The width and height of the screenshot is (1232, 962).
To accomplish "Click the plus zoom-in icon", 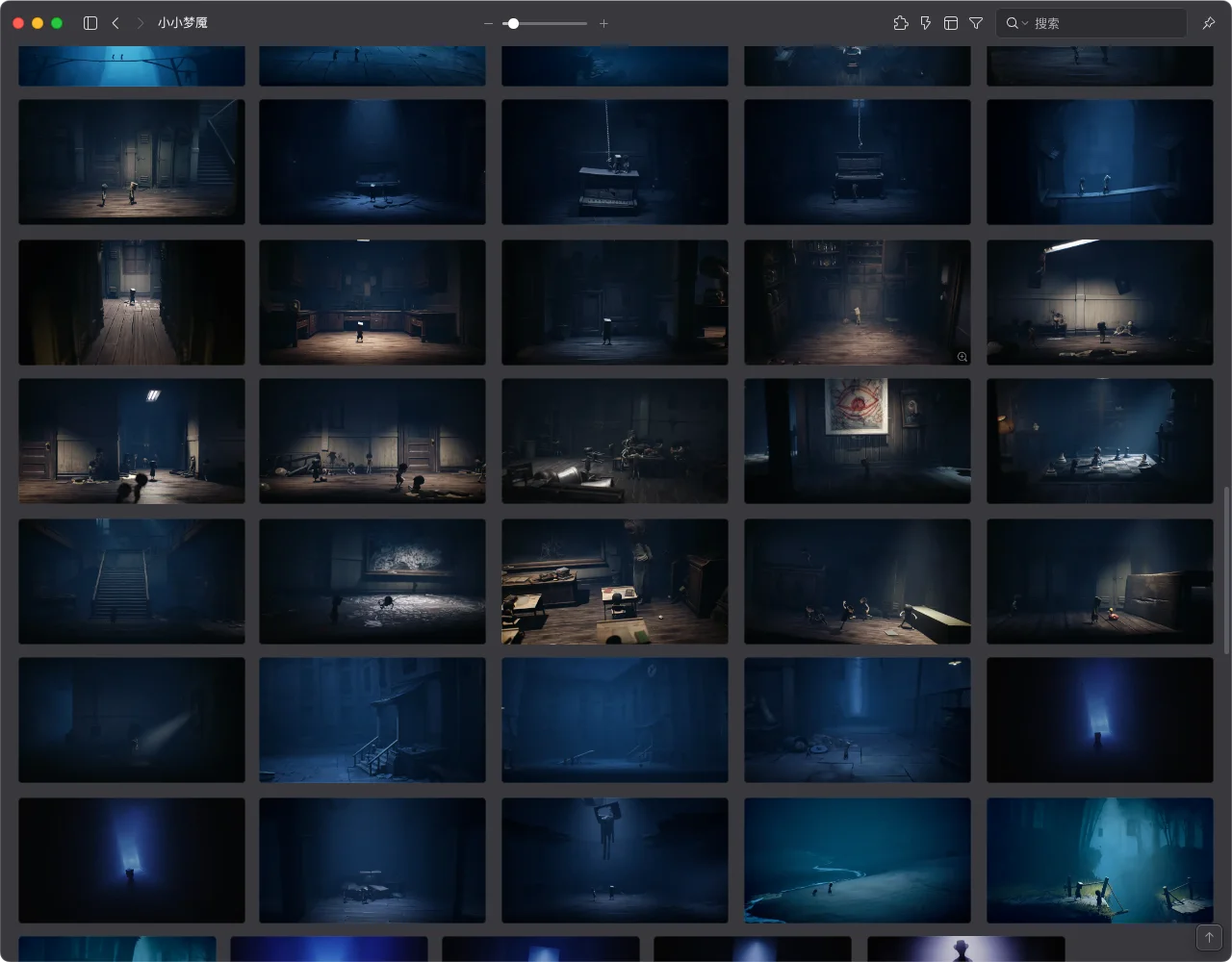I will (603, 23).
